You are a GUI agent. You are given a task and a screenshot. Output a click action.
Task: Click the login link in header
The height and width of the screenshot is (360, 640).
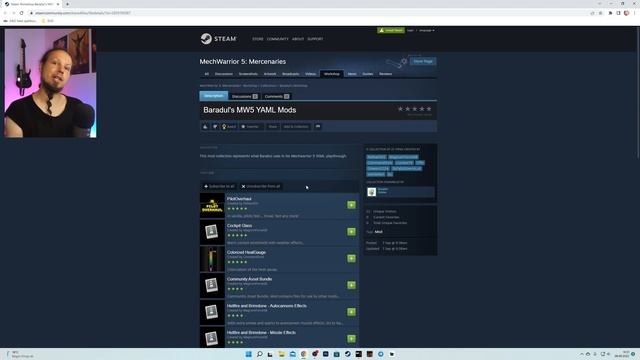coord(410,31)
